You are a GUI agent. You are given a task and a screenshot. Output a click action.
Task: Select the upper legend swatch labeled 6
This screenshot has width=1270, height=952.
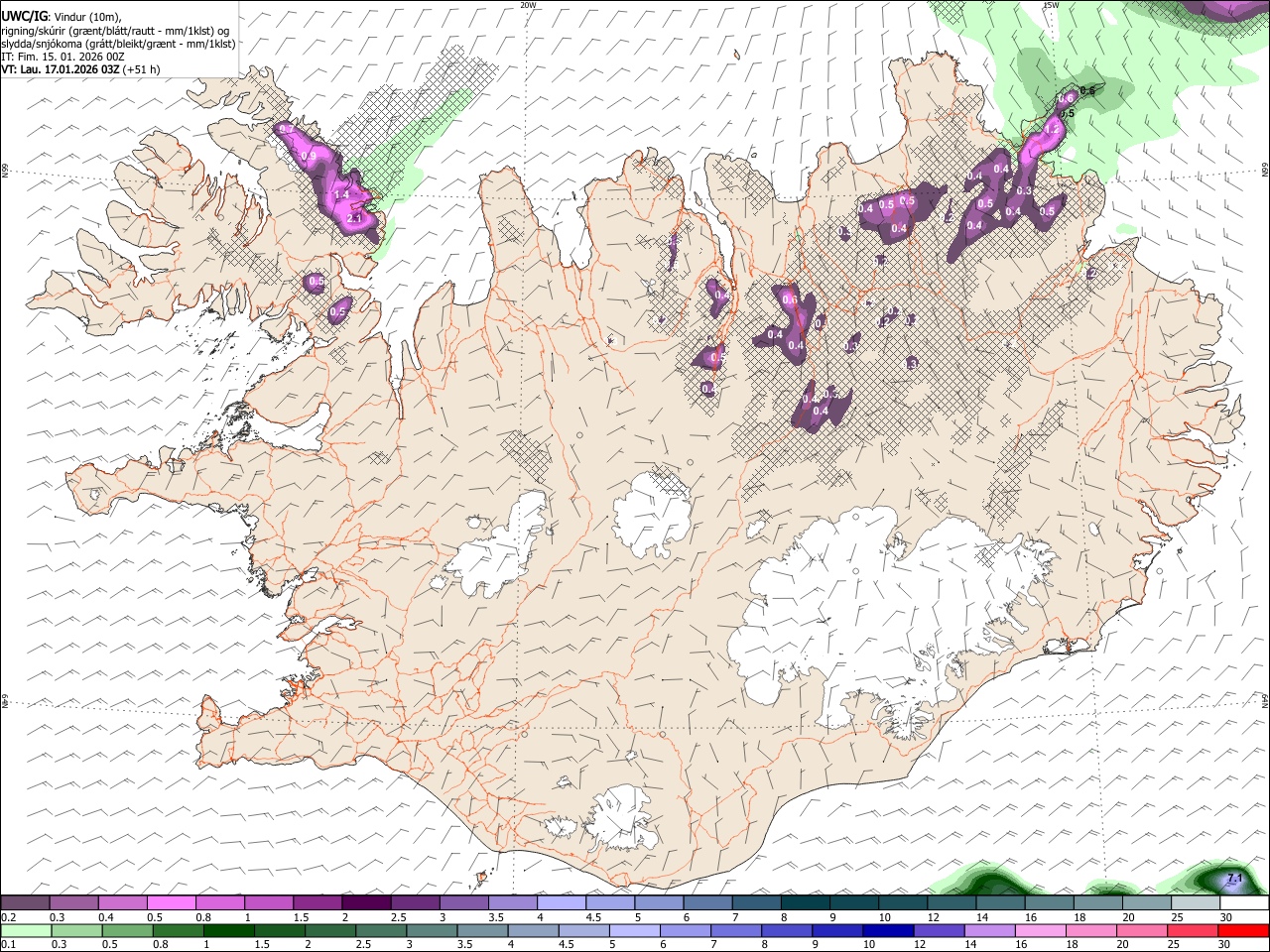click(706, 902)
